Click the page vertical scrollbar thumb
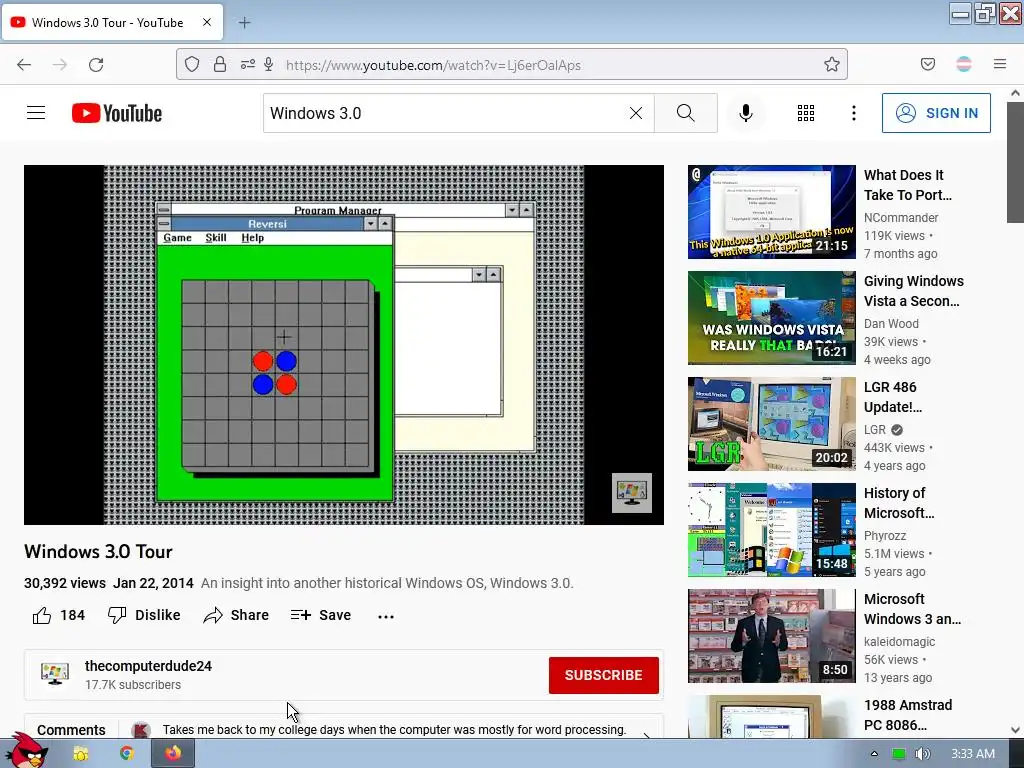The height and width of the screenshot is (768, 1024). click(x=1015, y=162)
